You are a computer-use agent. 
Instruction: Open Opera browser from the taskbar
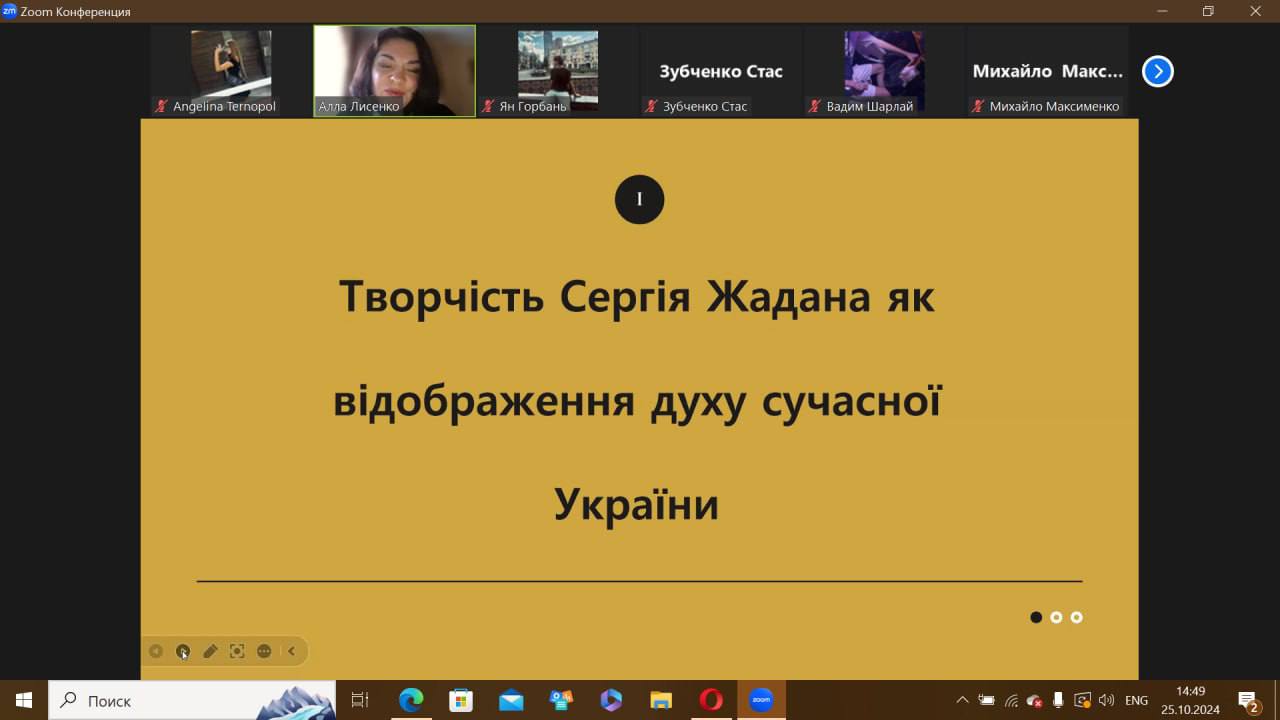pyautogui.click(x=711, y=700)
